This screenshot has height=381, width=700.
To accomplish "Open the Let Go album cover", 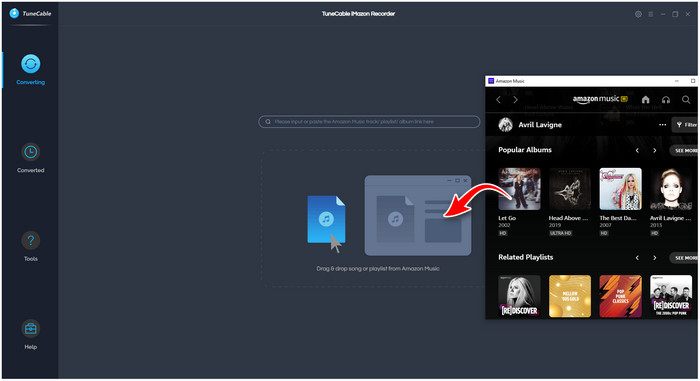I will (x=519, y=189).
